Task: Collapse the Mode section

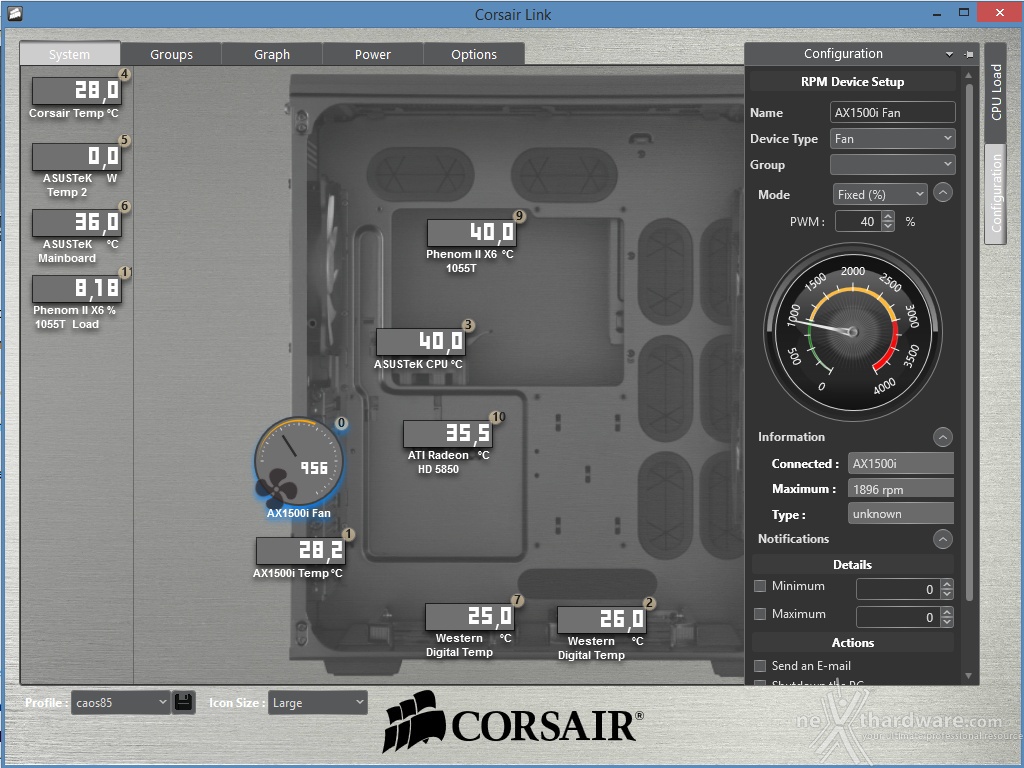Action: coord(943,193)
